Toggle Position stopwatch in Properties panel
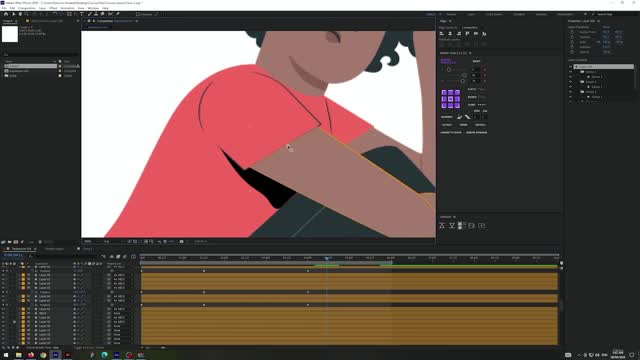This screenshot has height=360, width=640. point(572,37)
